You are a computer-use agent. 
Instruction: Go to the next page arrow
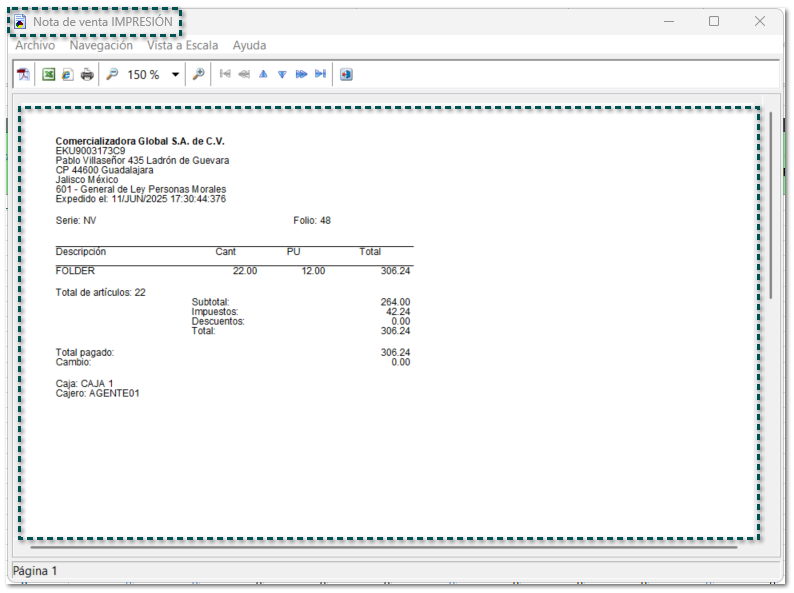tap(282, 75)
